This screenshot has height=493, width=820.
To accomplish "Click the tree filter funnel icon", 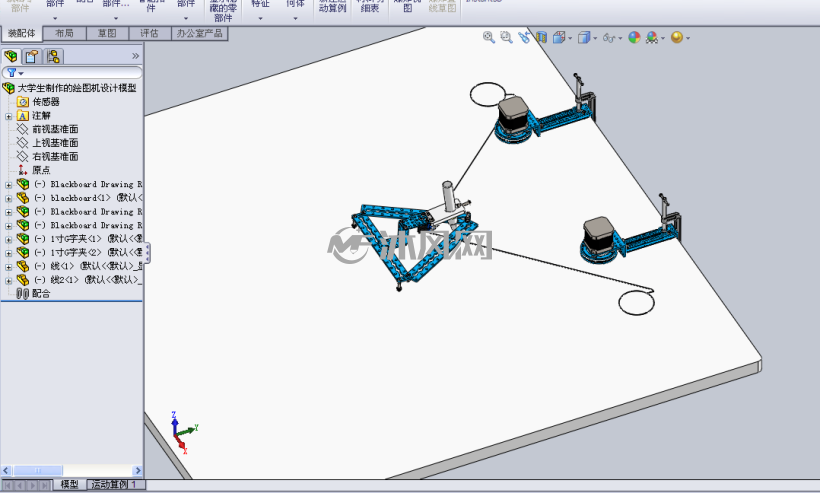I will pyautogui.click(x=11, y=73).
